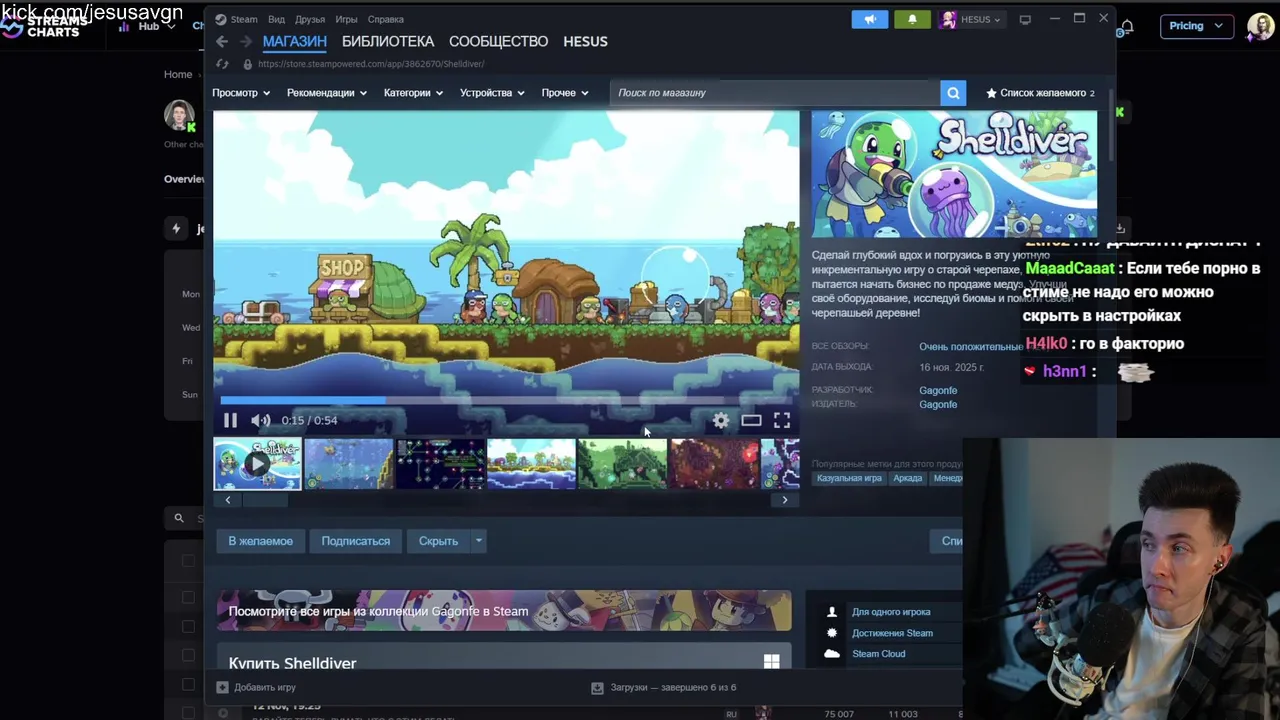The height and width of the screenshot is (720, 1280).
Task: Open the HESUS account dropdown
Action: tap(970, 19)
